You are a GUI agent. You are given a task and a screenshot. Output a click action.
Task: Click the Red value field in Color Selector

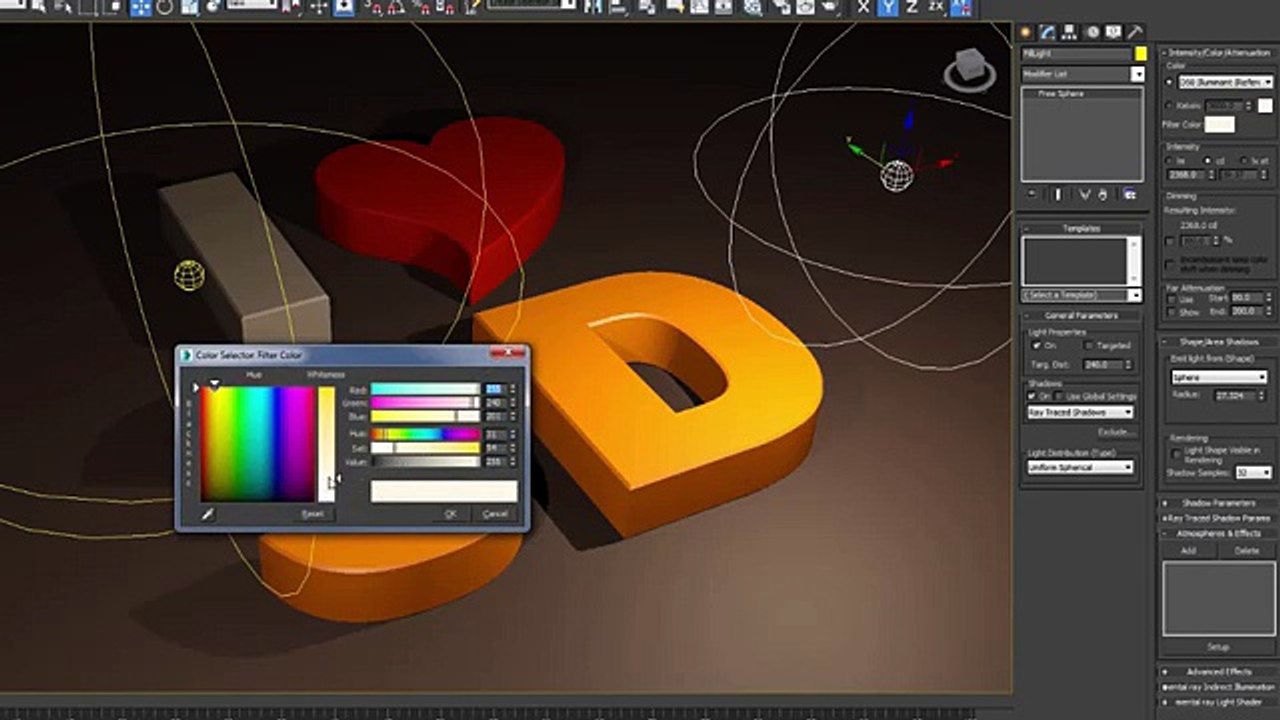pos(495,390)
